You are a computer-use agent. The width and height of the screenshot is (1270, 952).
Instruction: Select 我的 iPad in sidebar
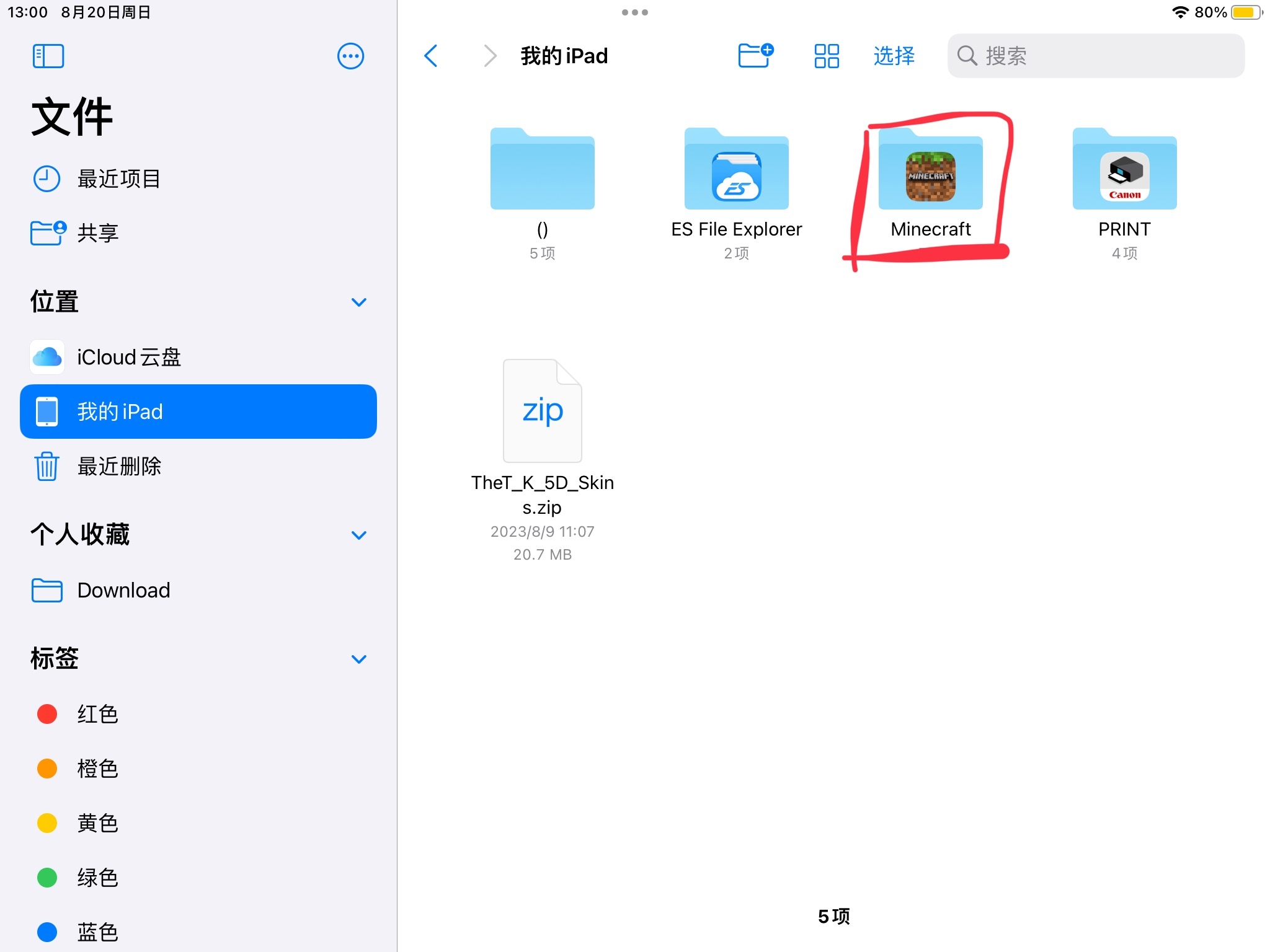tap(198, 412)
